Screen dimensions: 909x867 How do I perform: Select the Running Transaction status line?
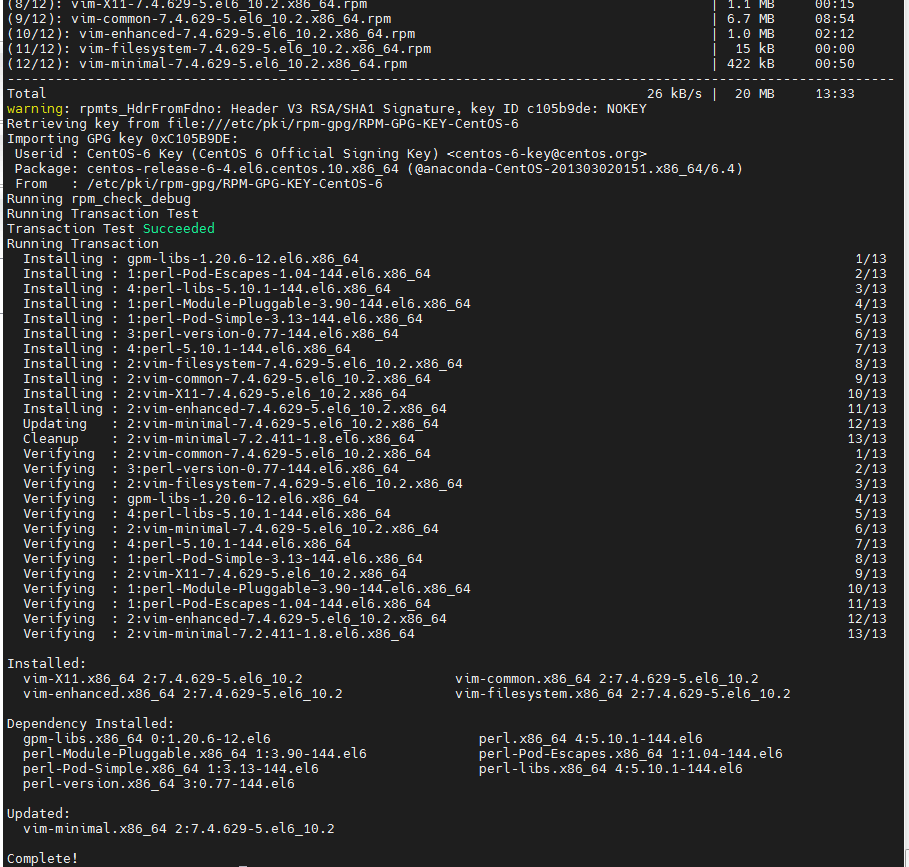(x=80, y=243)
